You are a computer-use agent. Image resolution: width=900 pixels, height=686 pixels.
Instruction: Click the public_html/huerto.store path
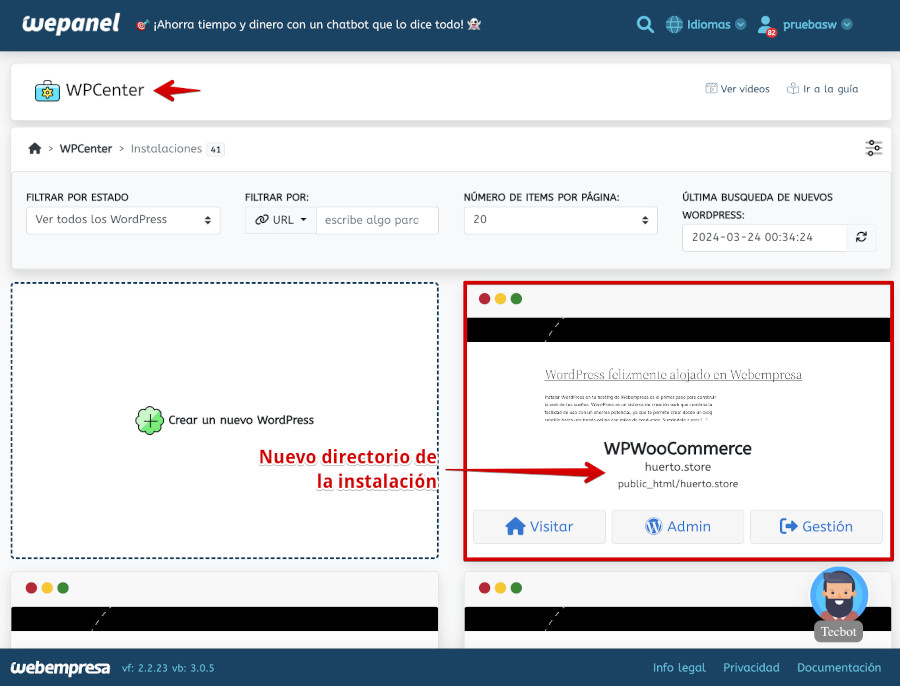click(678, 484)
